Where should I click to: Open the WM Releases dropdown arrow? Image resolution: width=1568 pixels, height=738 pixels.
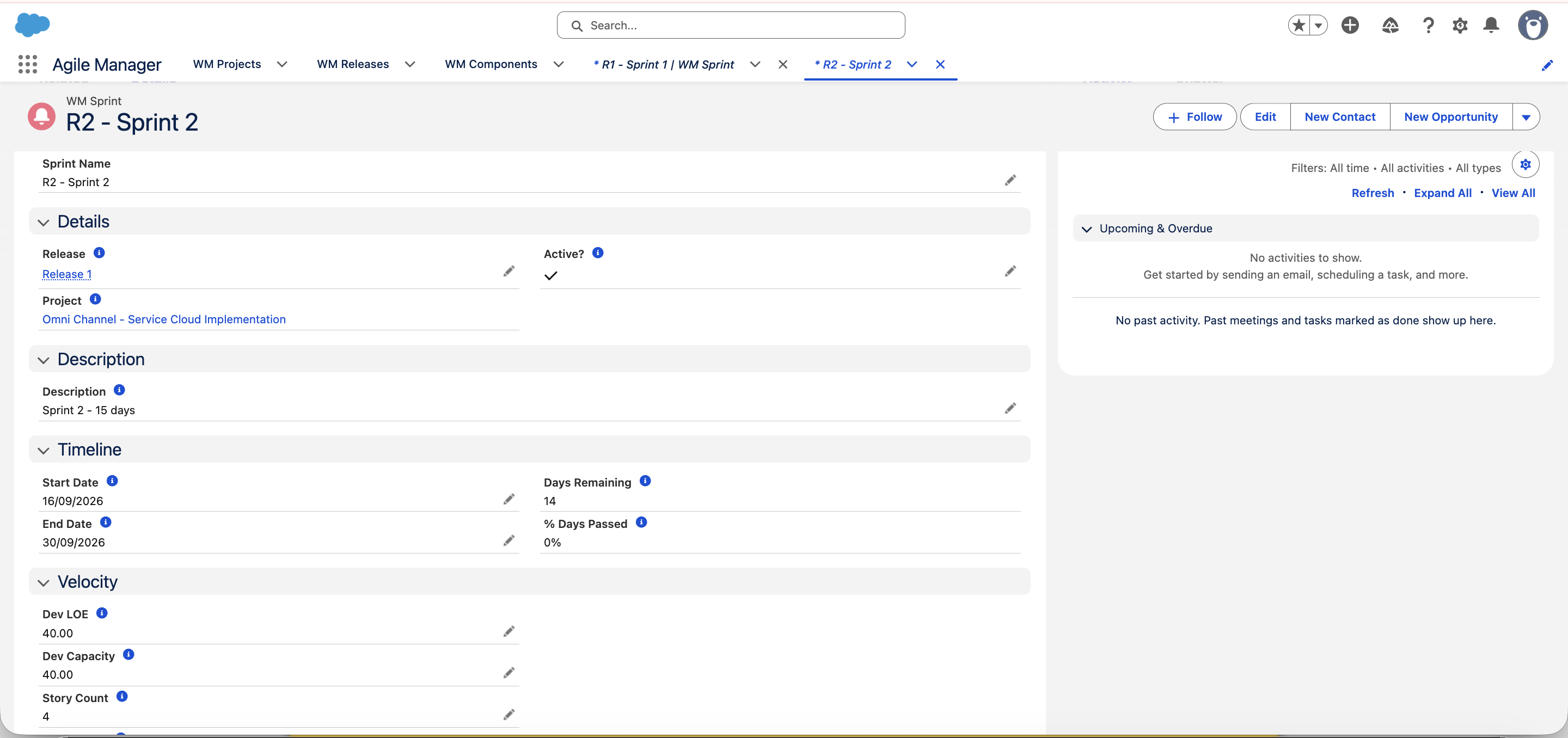tap(411, 64)
